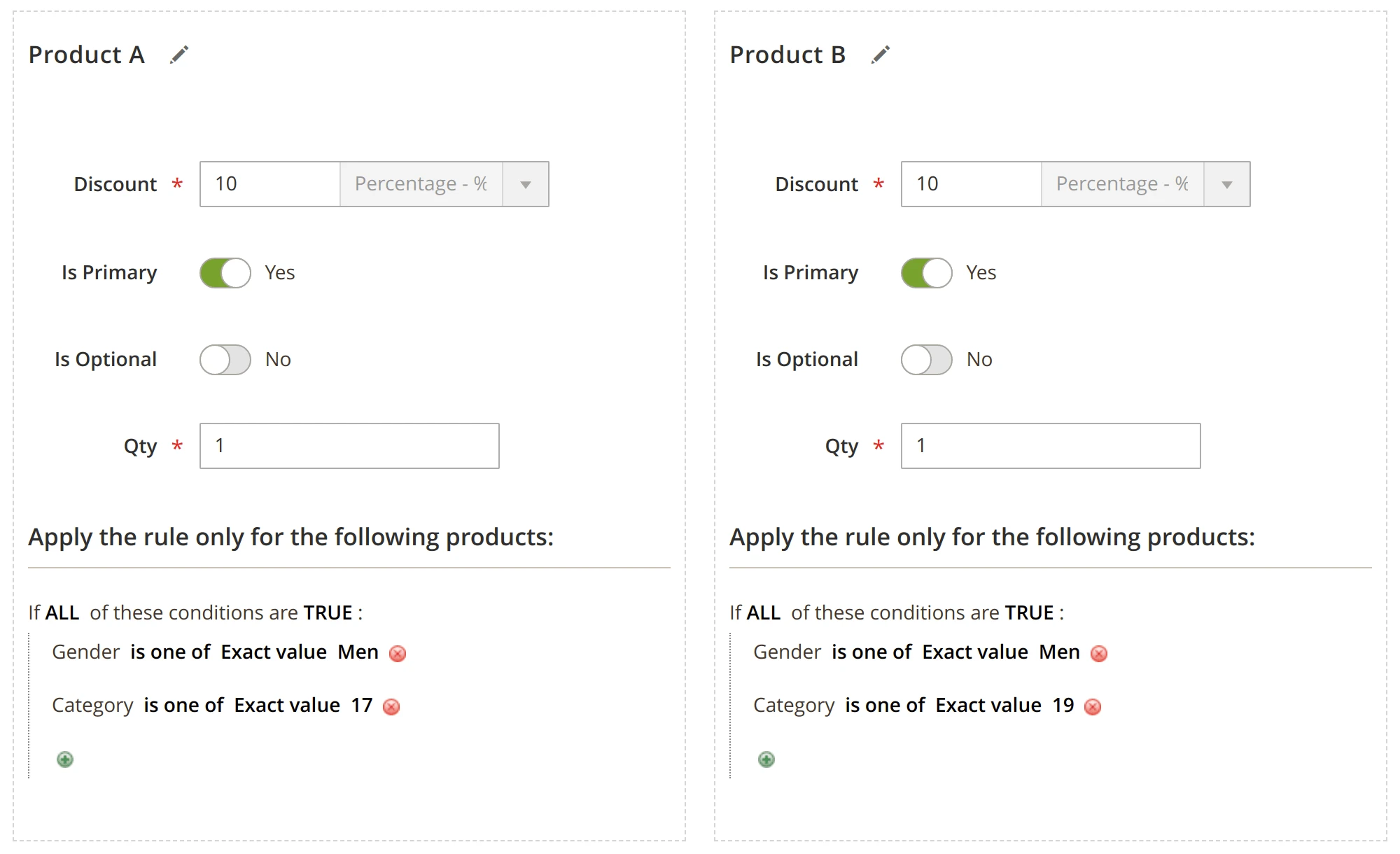Select the Exact value link for Category 17
1400x854 pixels.
[284, 705]
